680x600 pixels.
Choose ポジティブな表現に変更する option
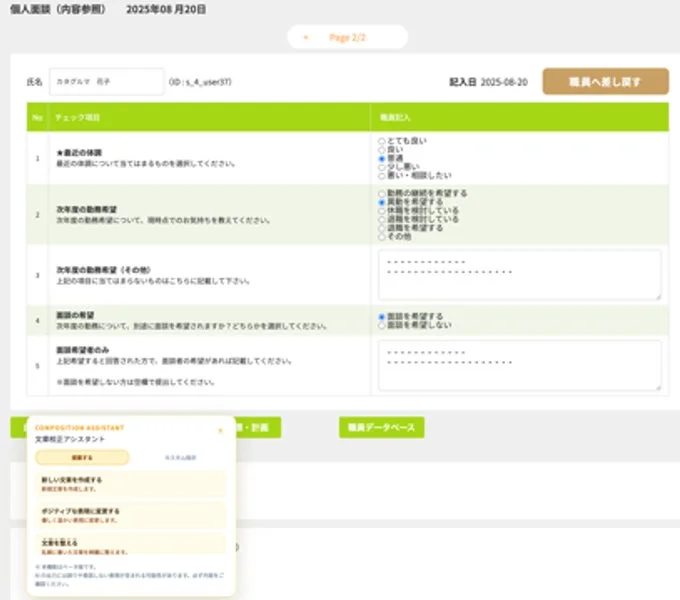(x=131, y=515)
